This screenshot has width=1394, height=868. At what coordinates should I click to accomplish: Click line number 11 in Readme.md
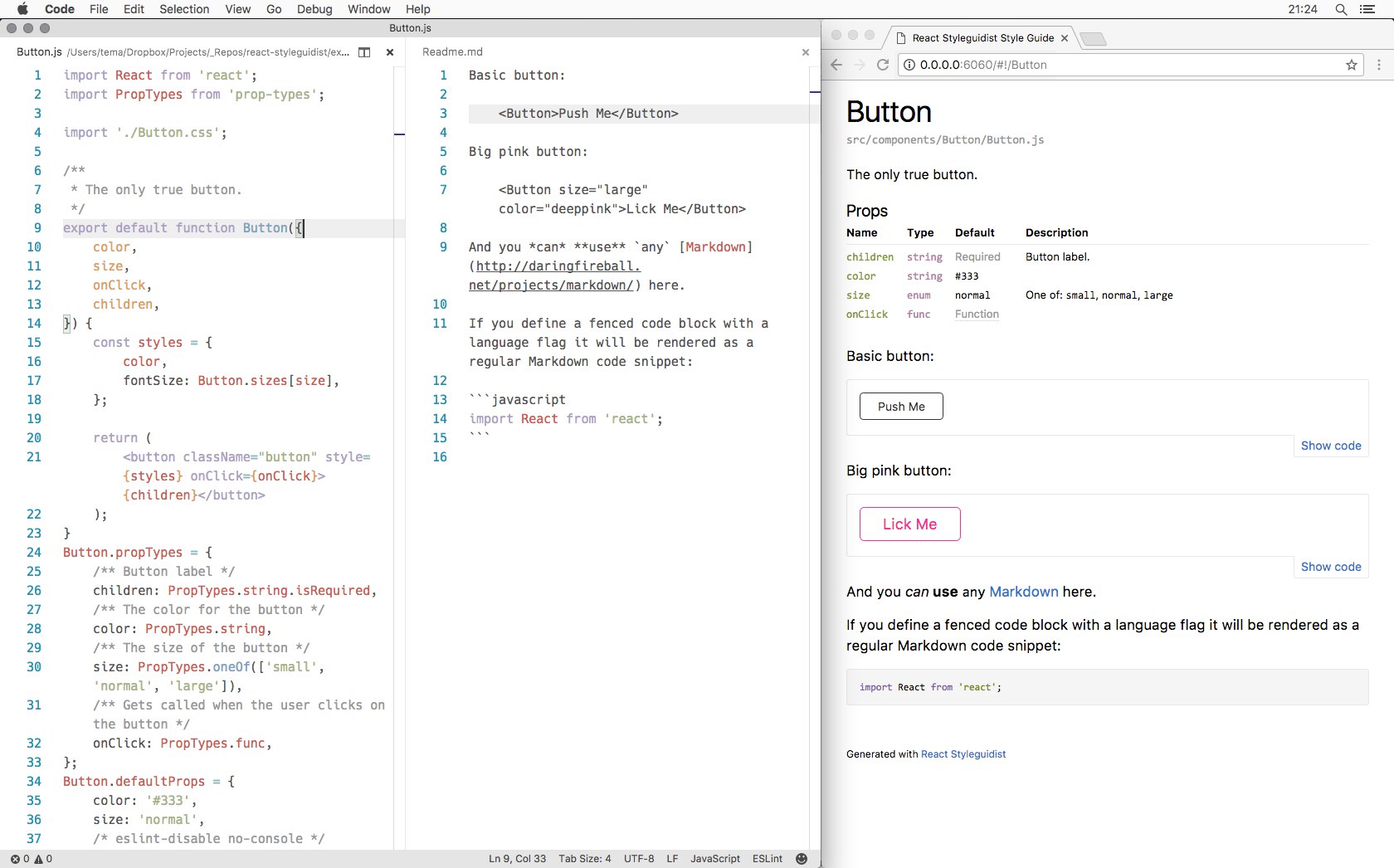click(x=440, y=324)
